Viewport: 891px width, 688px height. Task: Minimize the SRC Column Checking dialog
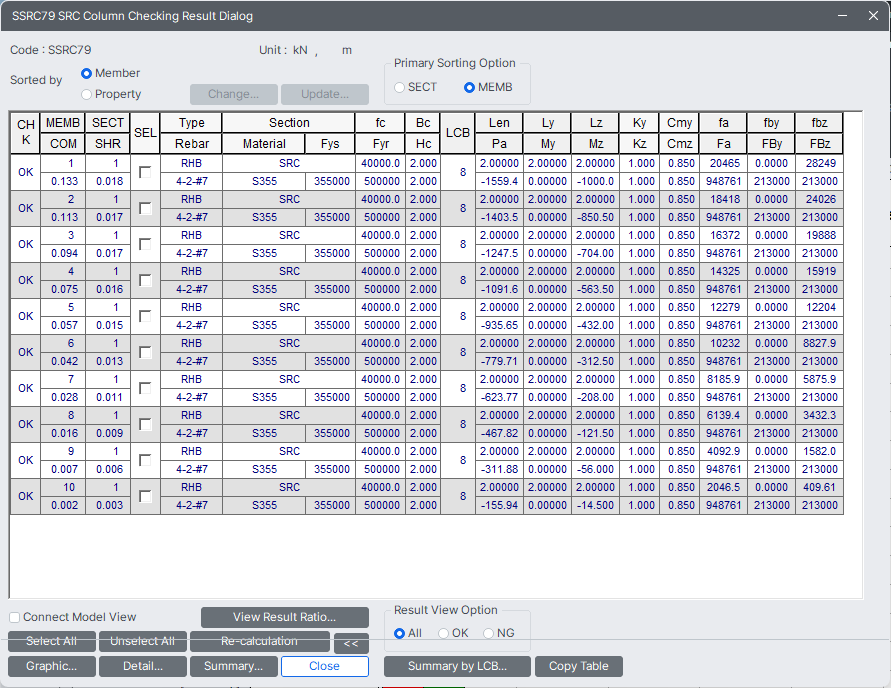coord(843,15)
